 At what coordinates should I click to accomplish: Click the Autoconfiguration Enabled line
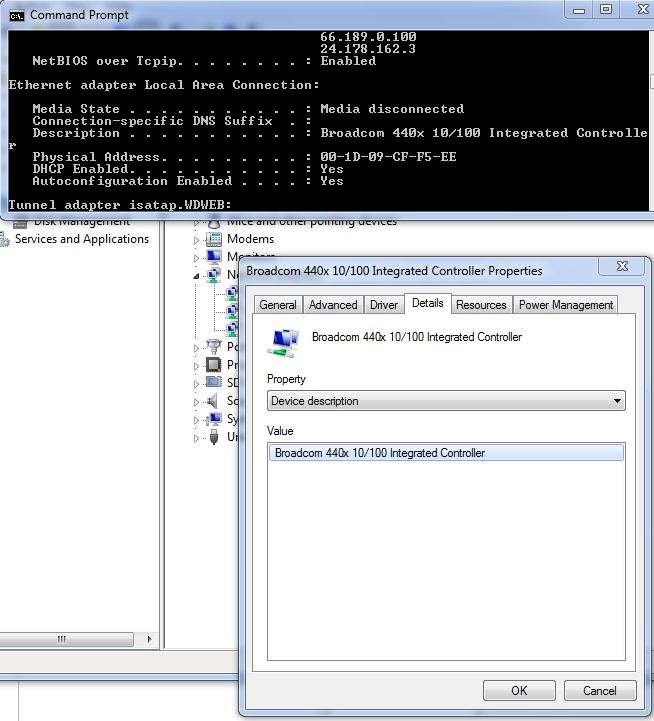(x=188, y=181)
